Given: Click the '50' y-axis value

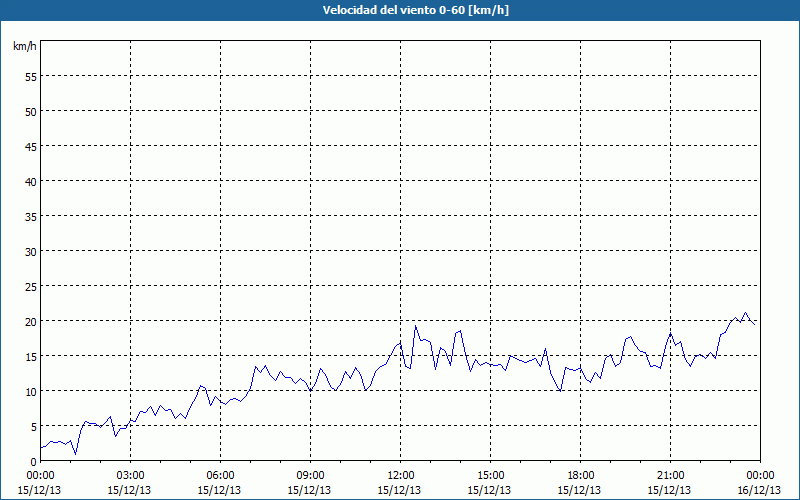Looking at the screenshot, I should click(x=31, y=111).
